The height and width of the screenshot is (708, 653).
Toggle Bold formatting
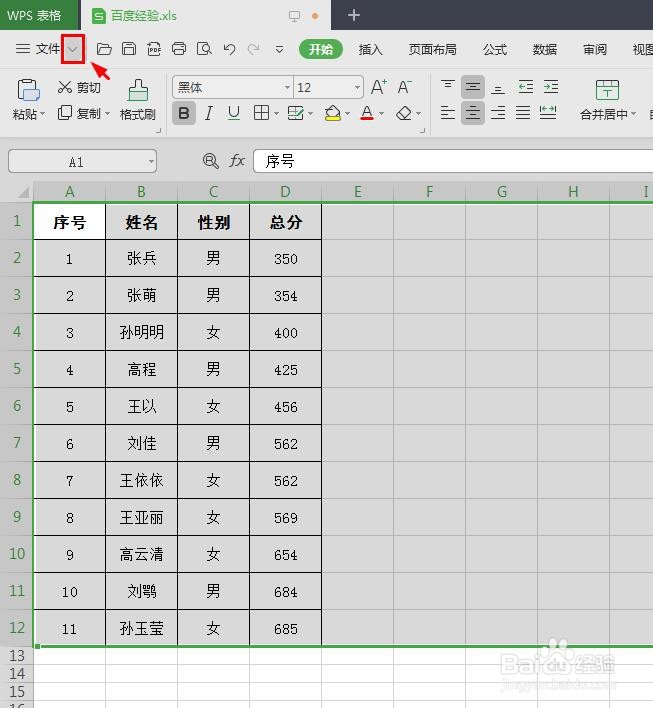click(184, 113)
